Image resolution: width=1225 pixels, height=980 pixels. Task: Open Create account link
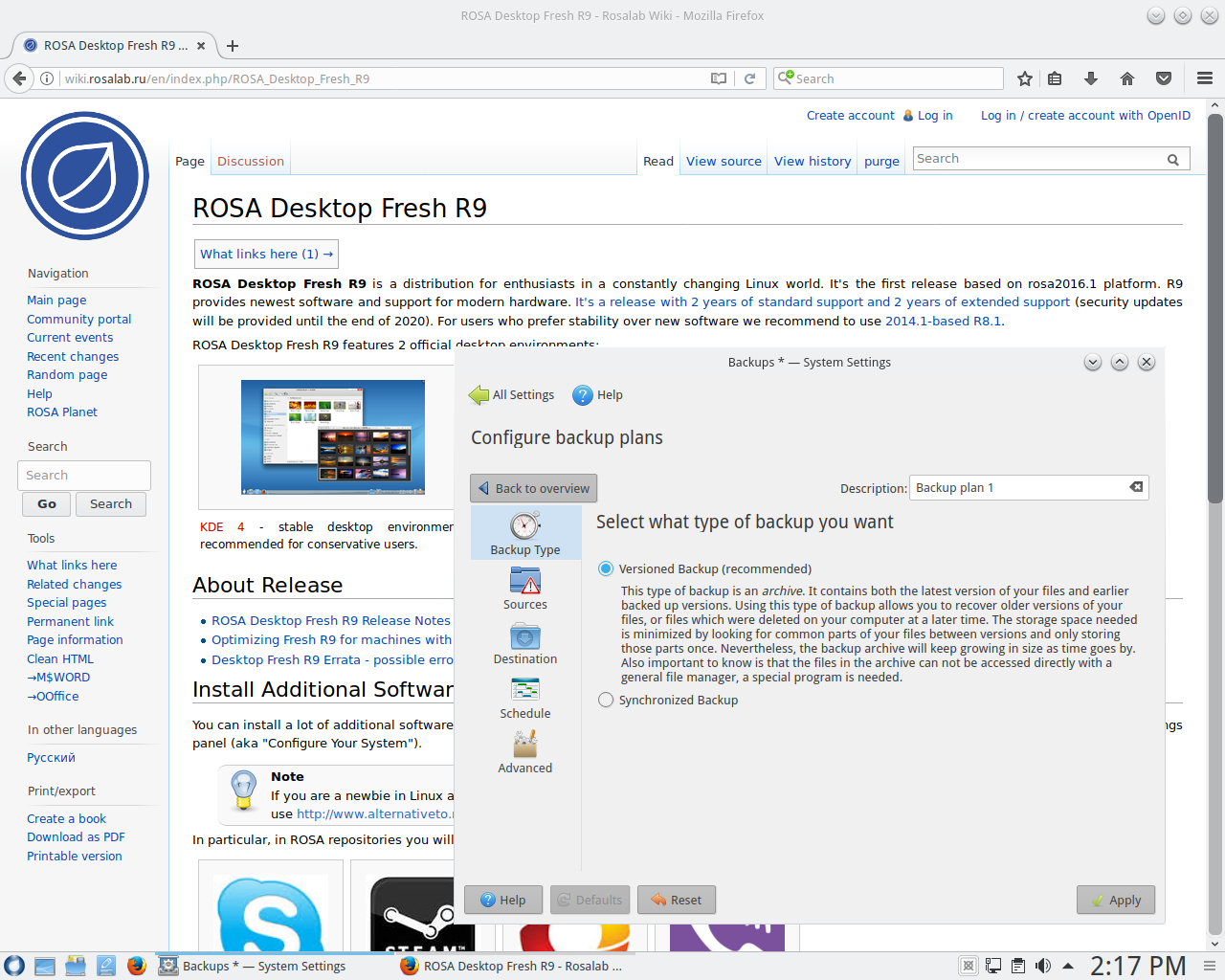850,115
